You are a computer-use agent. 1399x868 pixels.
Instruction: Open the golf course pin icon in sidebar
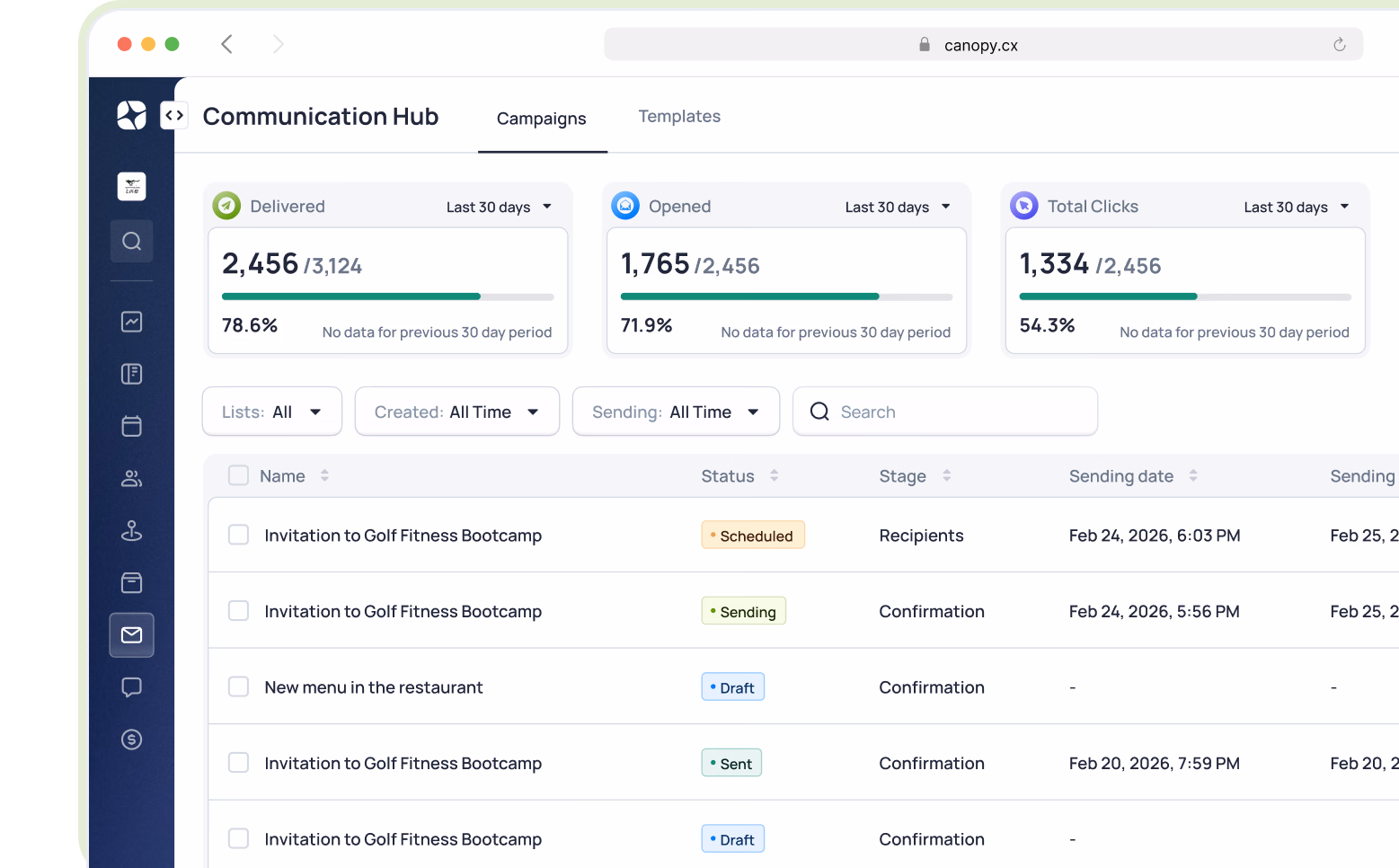pos(131,530)
